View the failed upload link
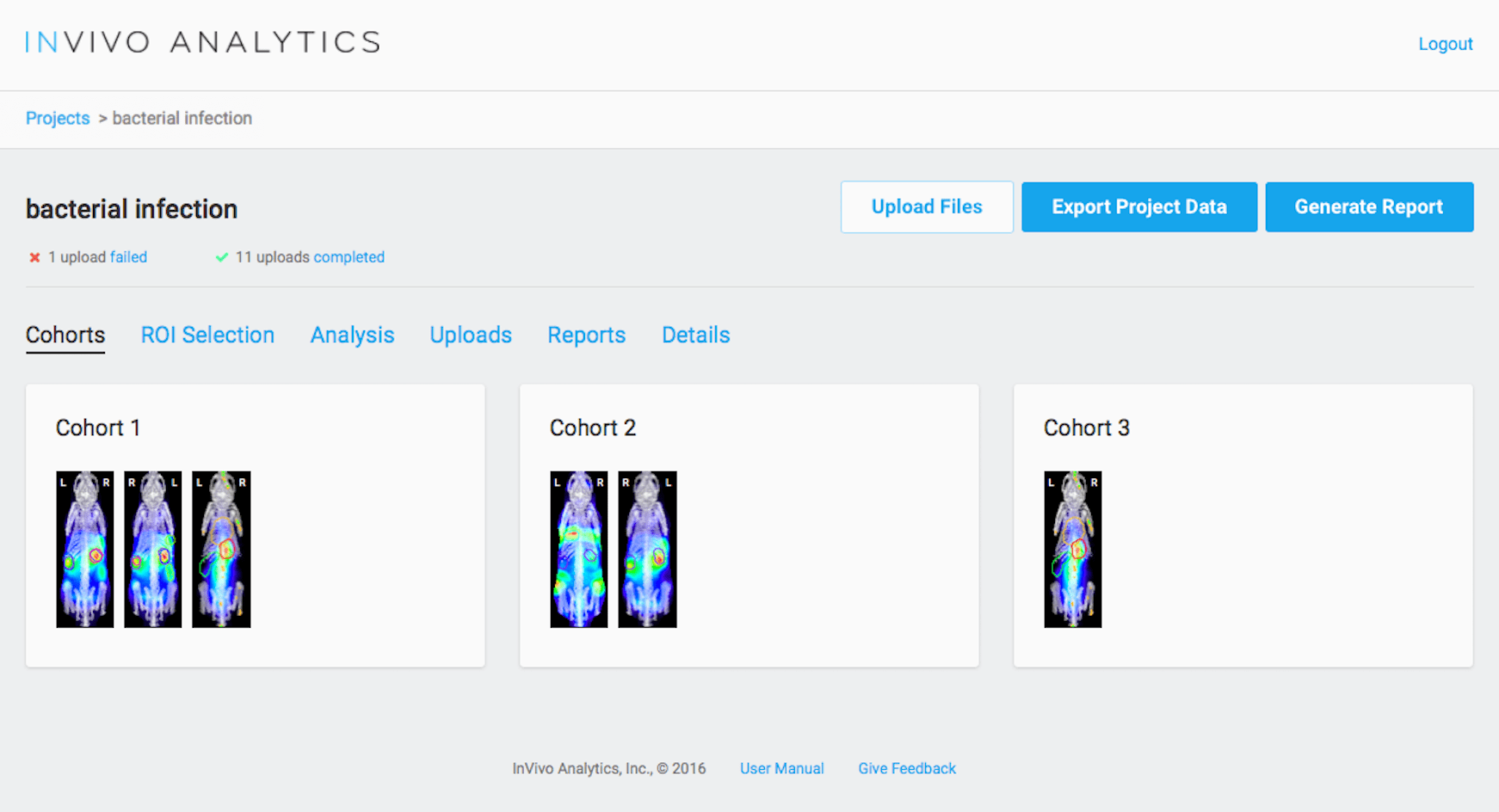Viewport: 1499px width, 812px height. point(128,257)
